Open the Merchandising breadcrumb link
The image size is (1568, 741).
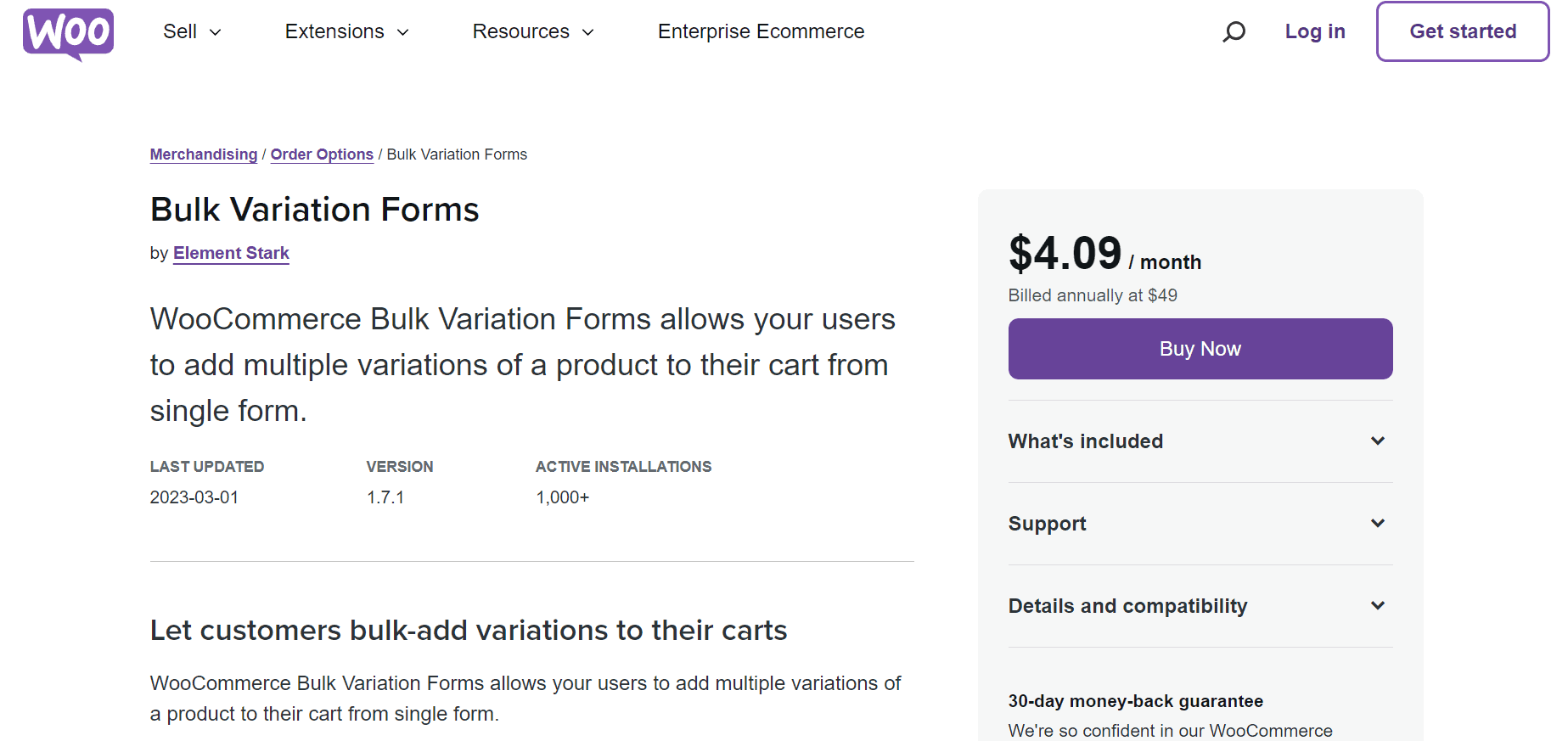(204, 154)
